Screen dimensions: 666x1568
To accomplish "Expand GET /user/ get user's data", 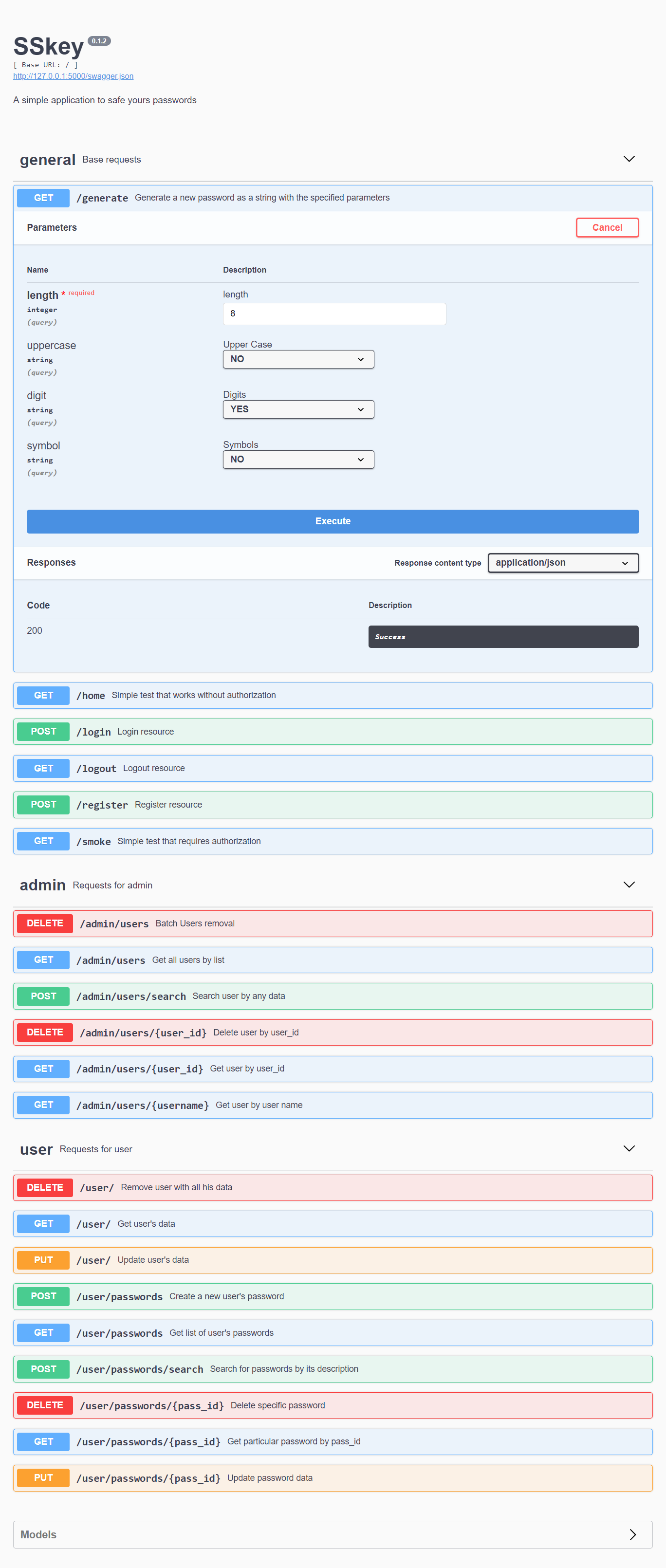I will [333, 1223].
